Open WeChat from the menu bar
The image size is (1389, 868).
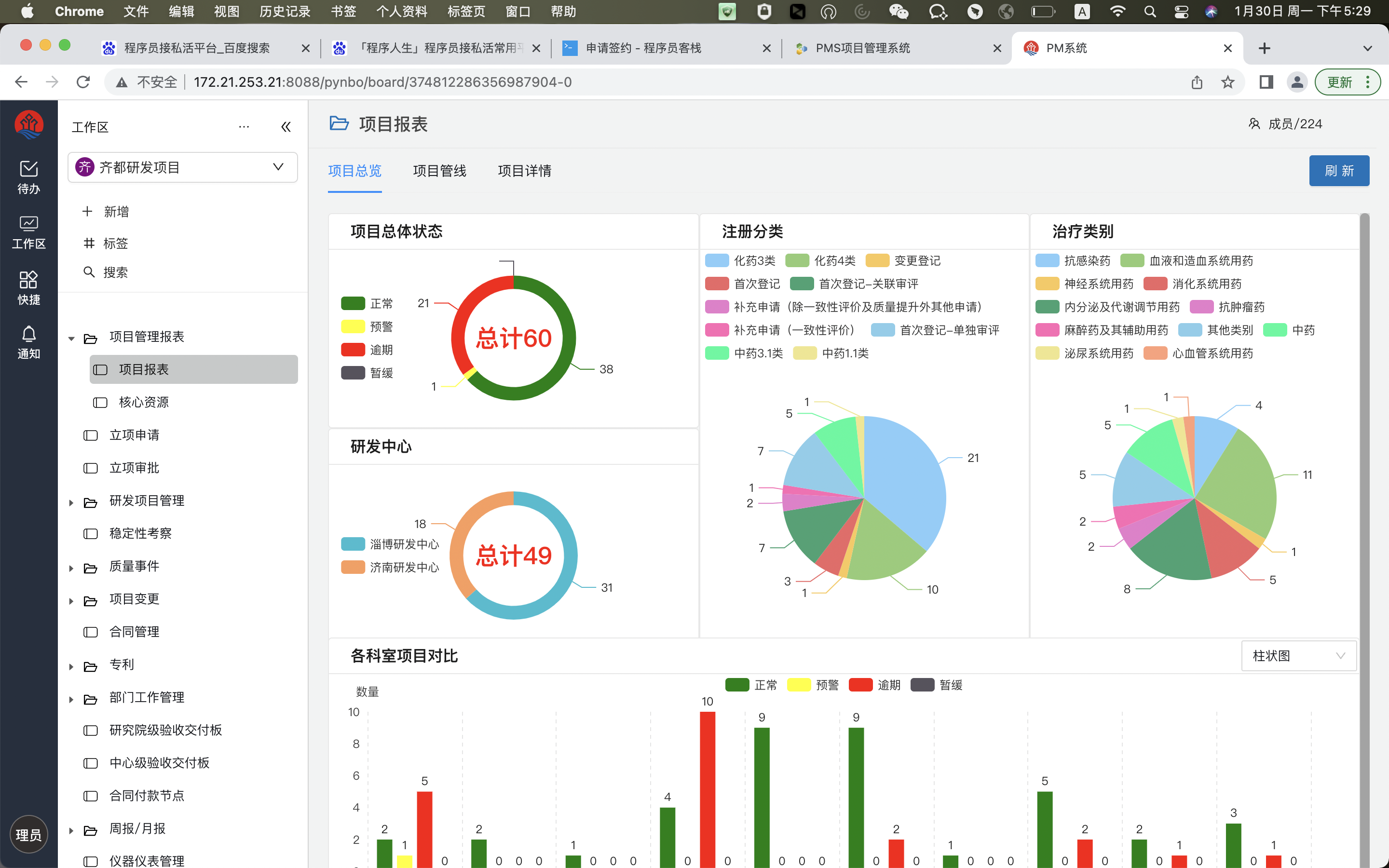(x=899, y=12)
